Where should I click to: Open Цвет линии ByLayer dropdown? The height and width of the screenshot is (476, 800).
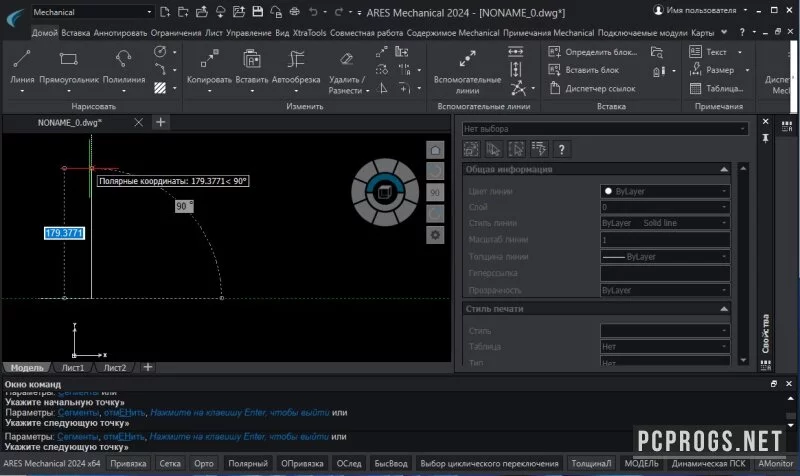pyautogui.click(x=665, y=191)
